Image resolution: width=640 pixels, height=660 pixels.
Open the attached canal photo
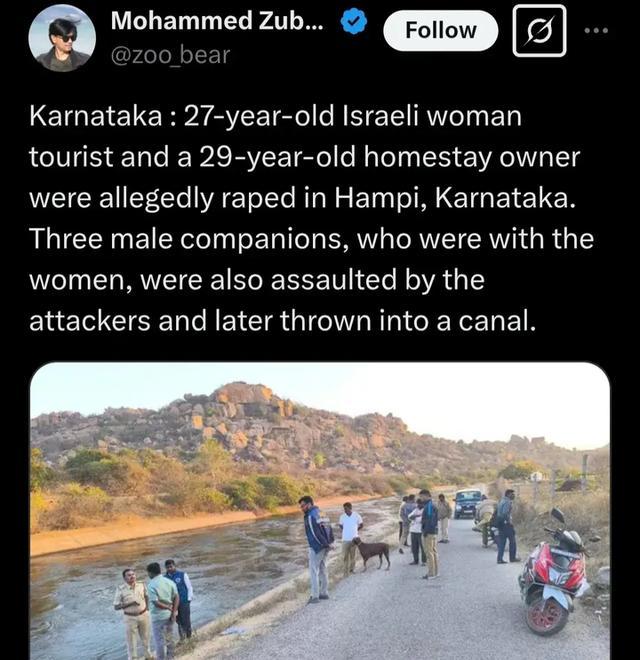[320, 511]
